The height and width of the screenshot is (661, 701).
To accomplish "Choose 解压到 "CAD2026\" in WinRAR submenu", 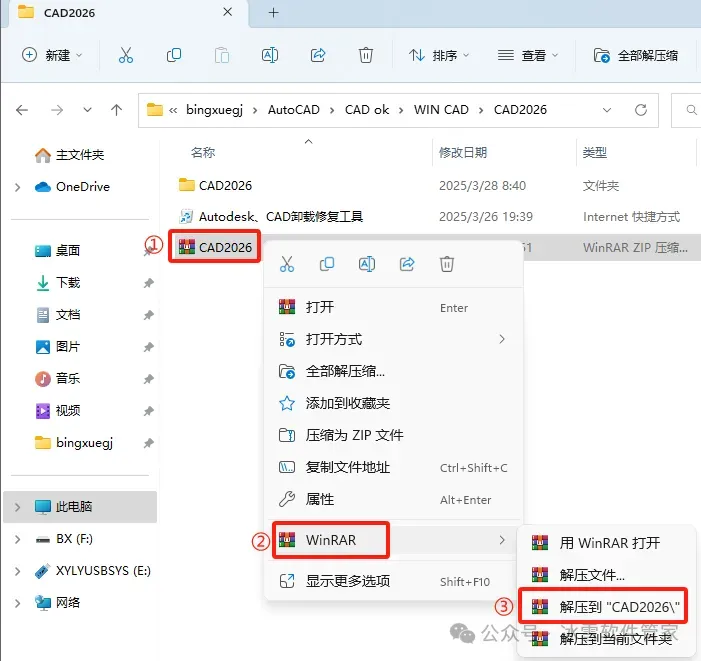I will [604, 606].
